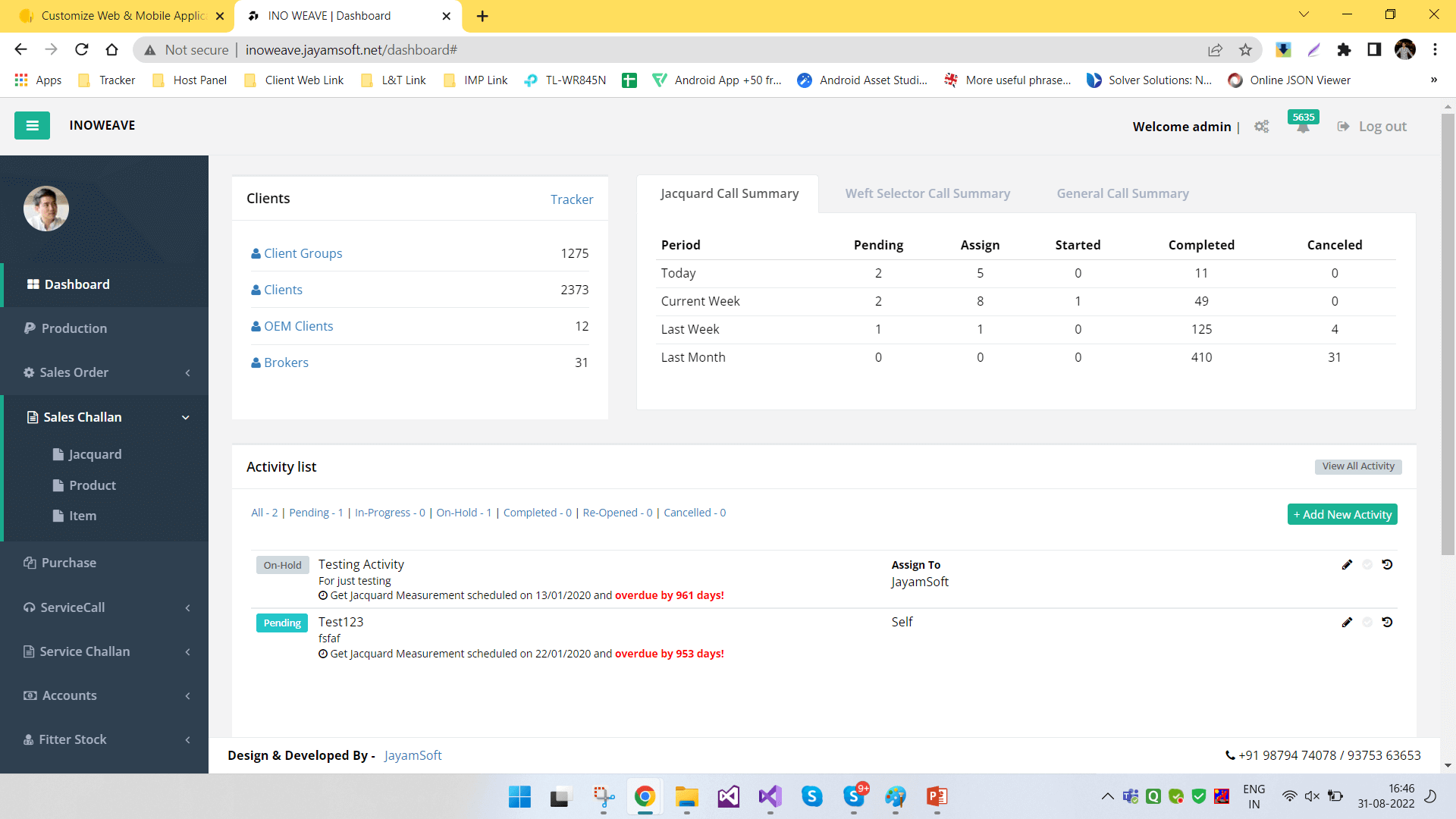Expand the Accounts sidebar menu
1456x819 pixels.
coord(105,695)
